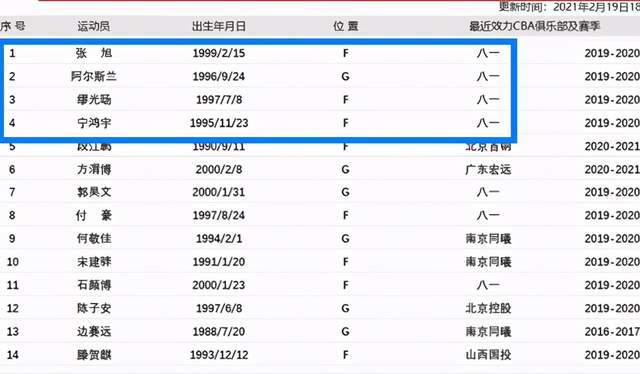
Task: Click birthdate 2000/2/8
Action: pos(219,170)
